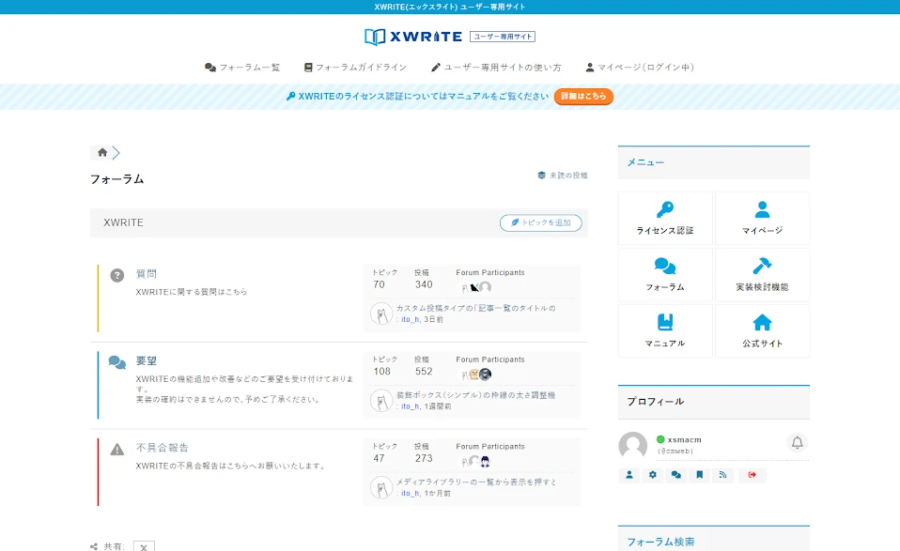The image size is (900, 551).
Task: Click the question mark icon beside 質問
Action: (x=117, y=276)
